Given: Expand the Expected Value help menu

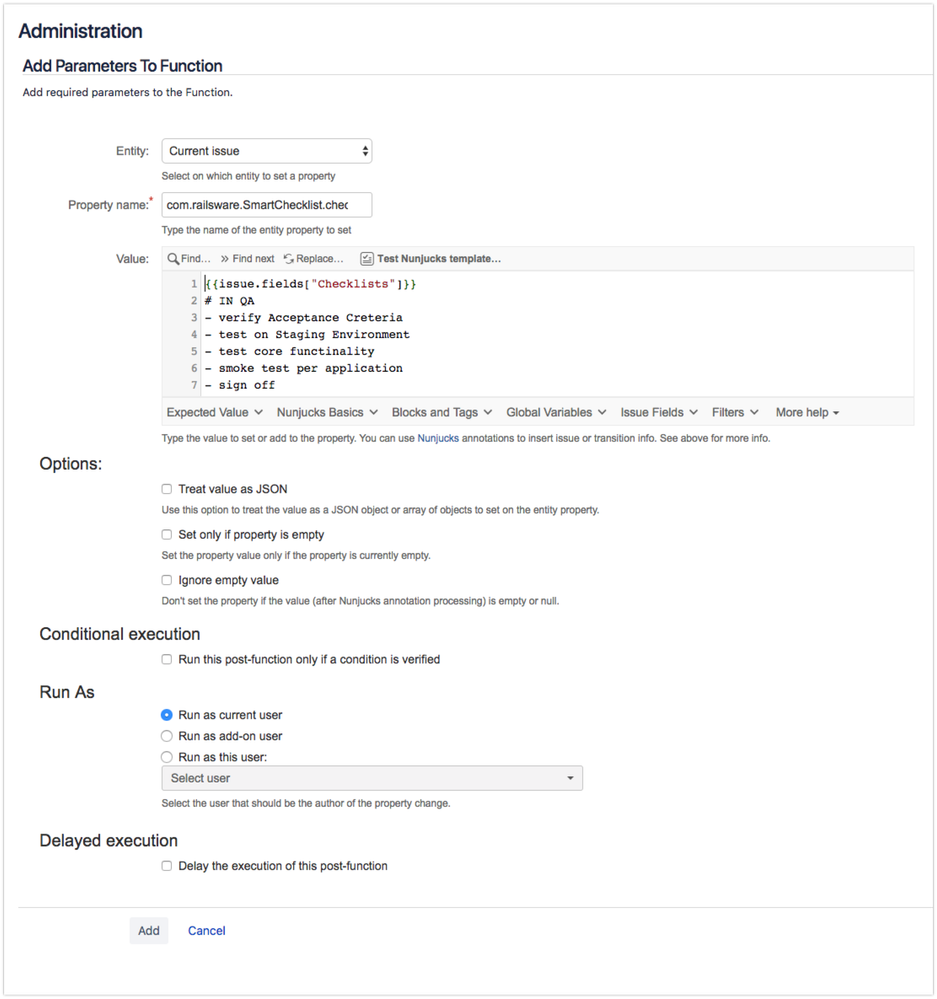Looking at the screenshot, I should pyautogui.click(x=215, y=412).
